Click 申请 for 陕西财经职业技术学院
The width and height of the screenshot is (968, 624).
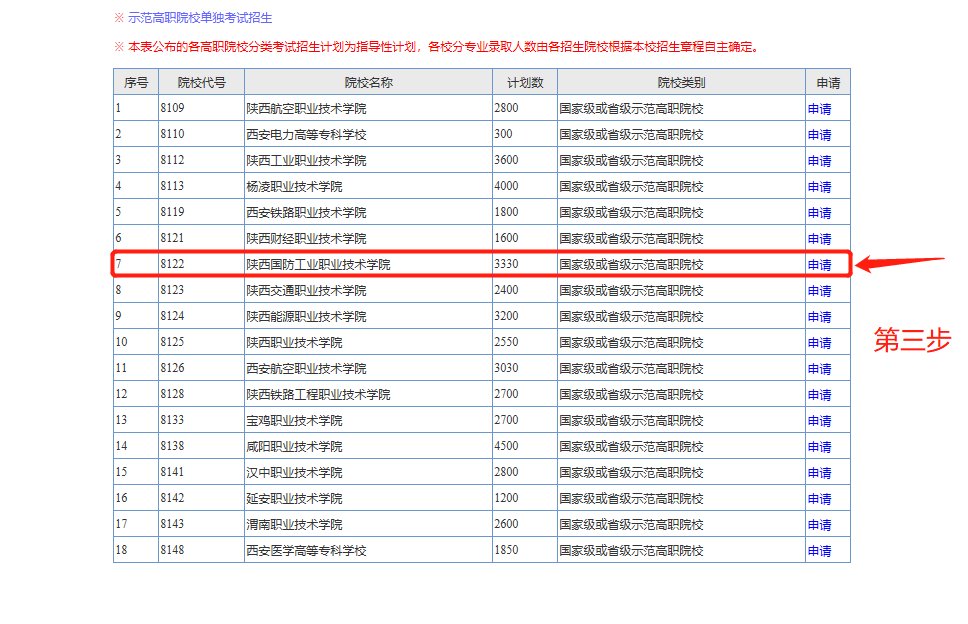click(819, 239)
